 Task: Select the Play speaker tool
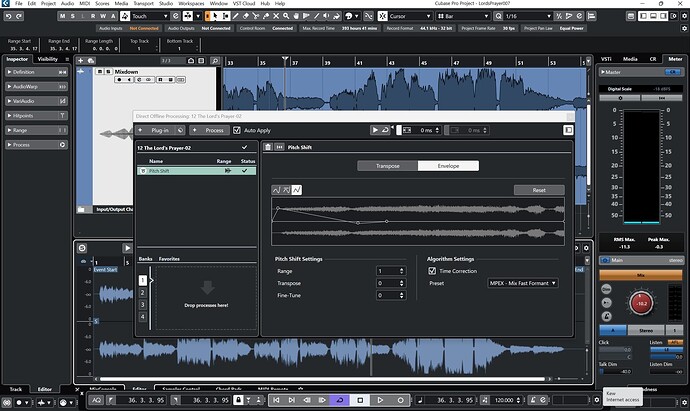pos(327,16)
